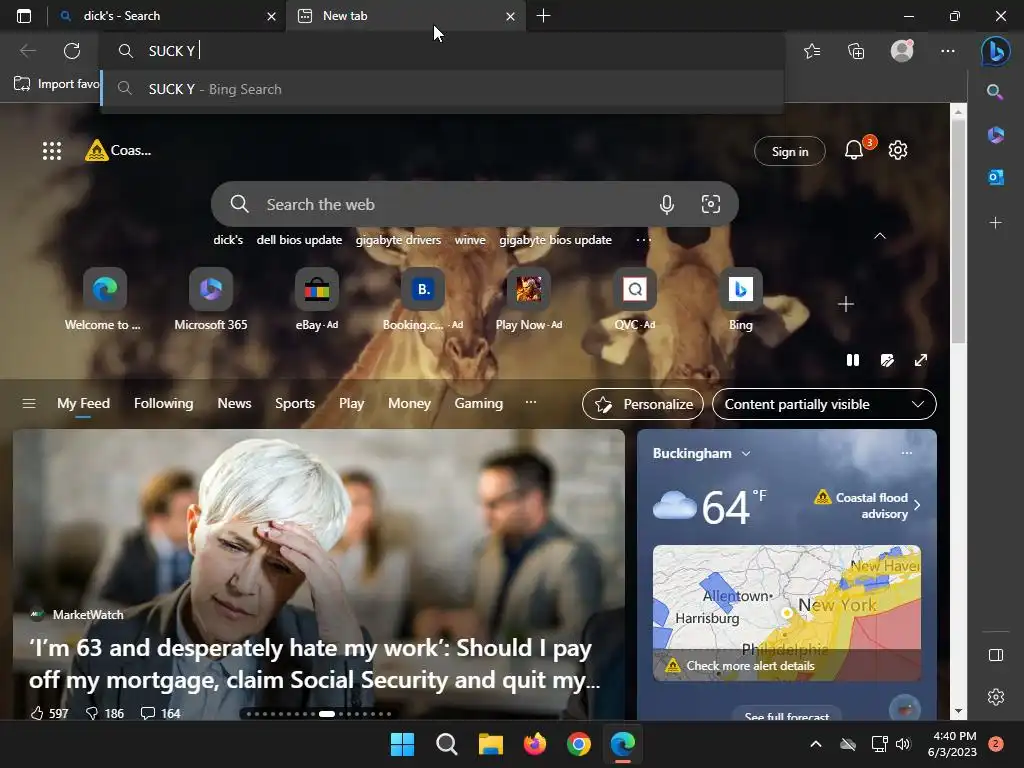Launch Google Chrome from the taskbar
The width and height of the screenshot is (1024, 768).
[x=579, y=744]
